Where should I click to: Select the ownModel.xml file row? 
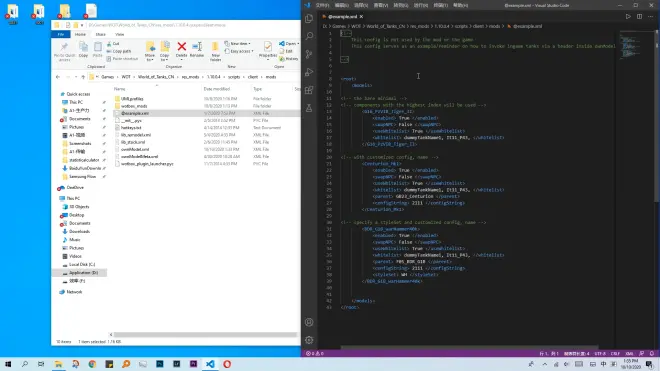(x=206, y=149)
